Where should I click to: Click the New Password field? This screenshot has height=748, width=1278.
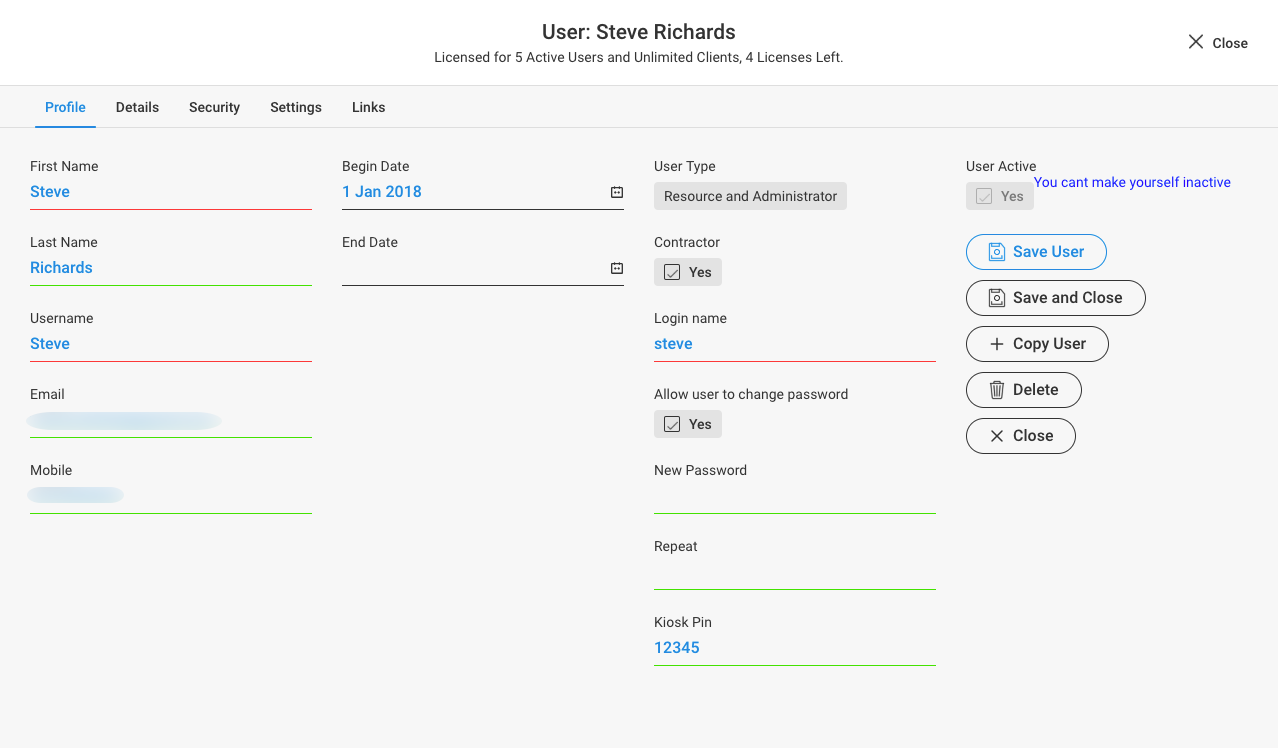[794, 496]
